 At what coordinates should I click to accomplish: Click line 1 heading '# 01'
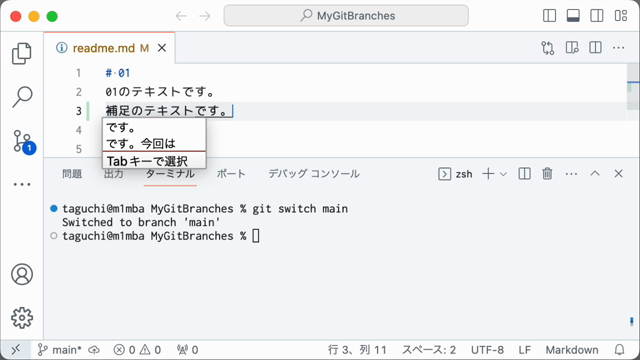tap(118, 73)
